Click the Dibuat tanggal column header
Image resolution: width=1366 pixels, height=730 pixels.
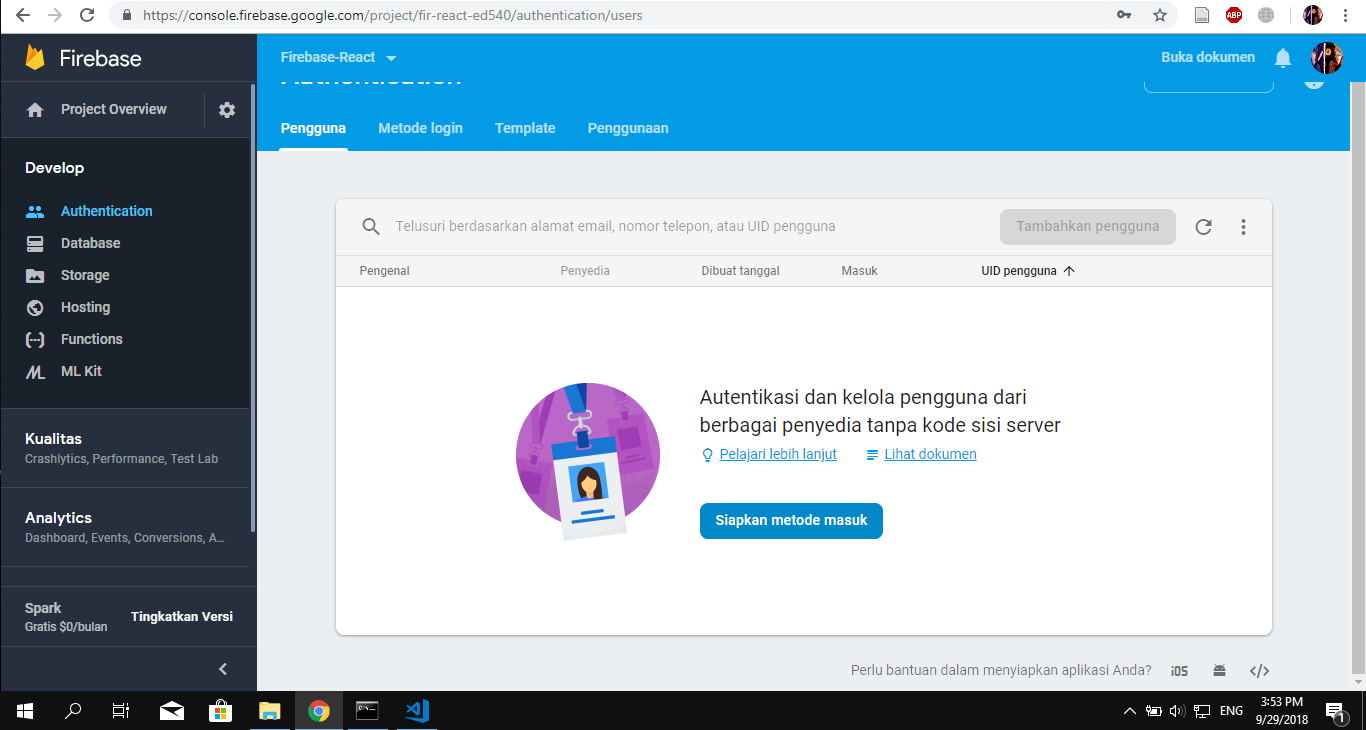pos(740,271)
